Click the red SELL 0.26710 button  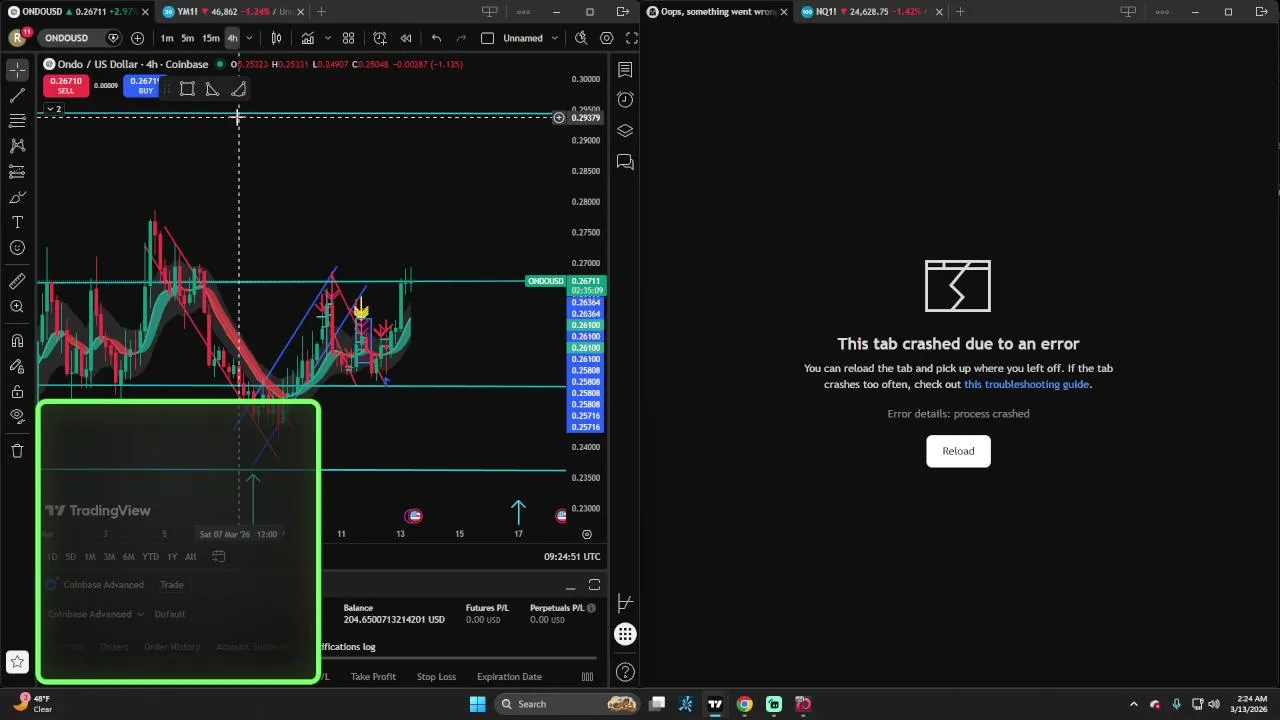[66, 85]
